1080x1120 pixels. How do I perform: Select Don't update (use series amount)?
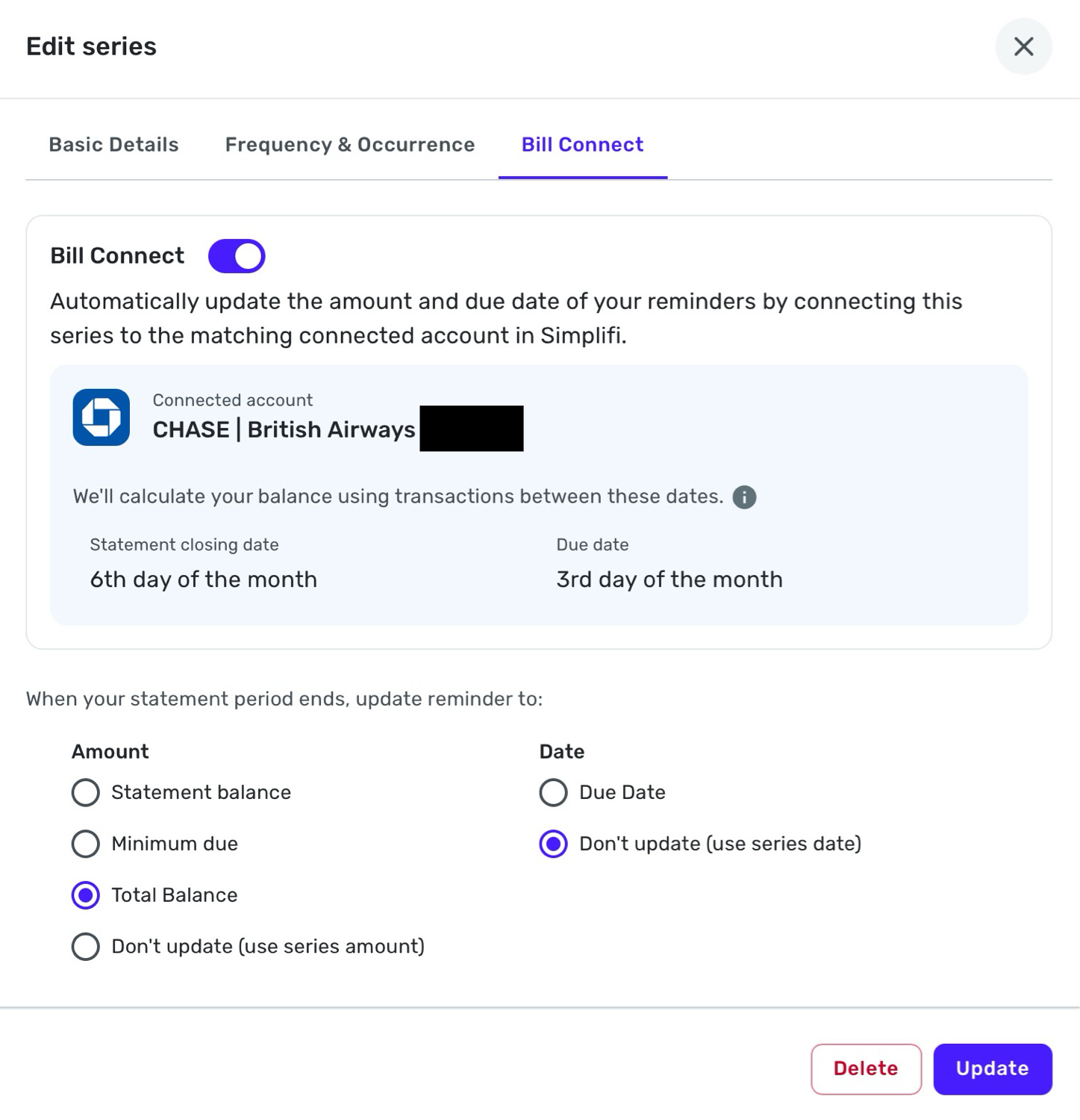tap(86, 947)
